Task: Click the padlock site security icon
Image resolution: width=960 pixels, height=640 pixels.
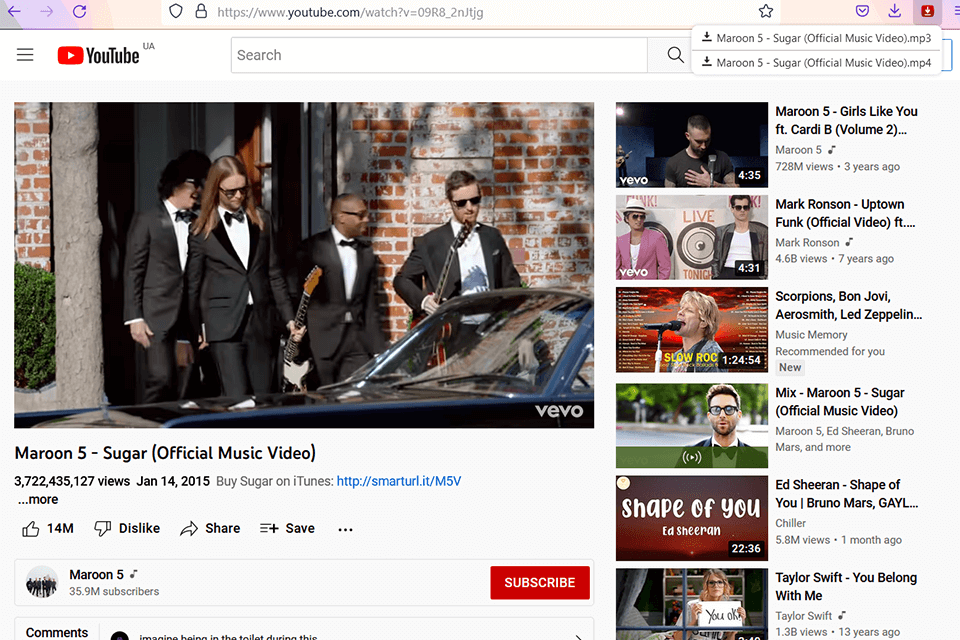Action: click(x=201, y=11)
